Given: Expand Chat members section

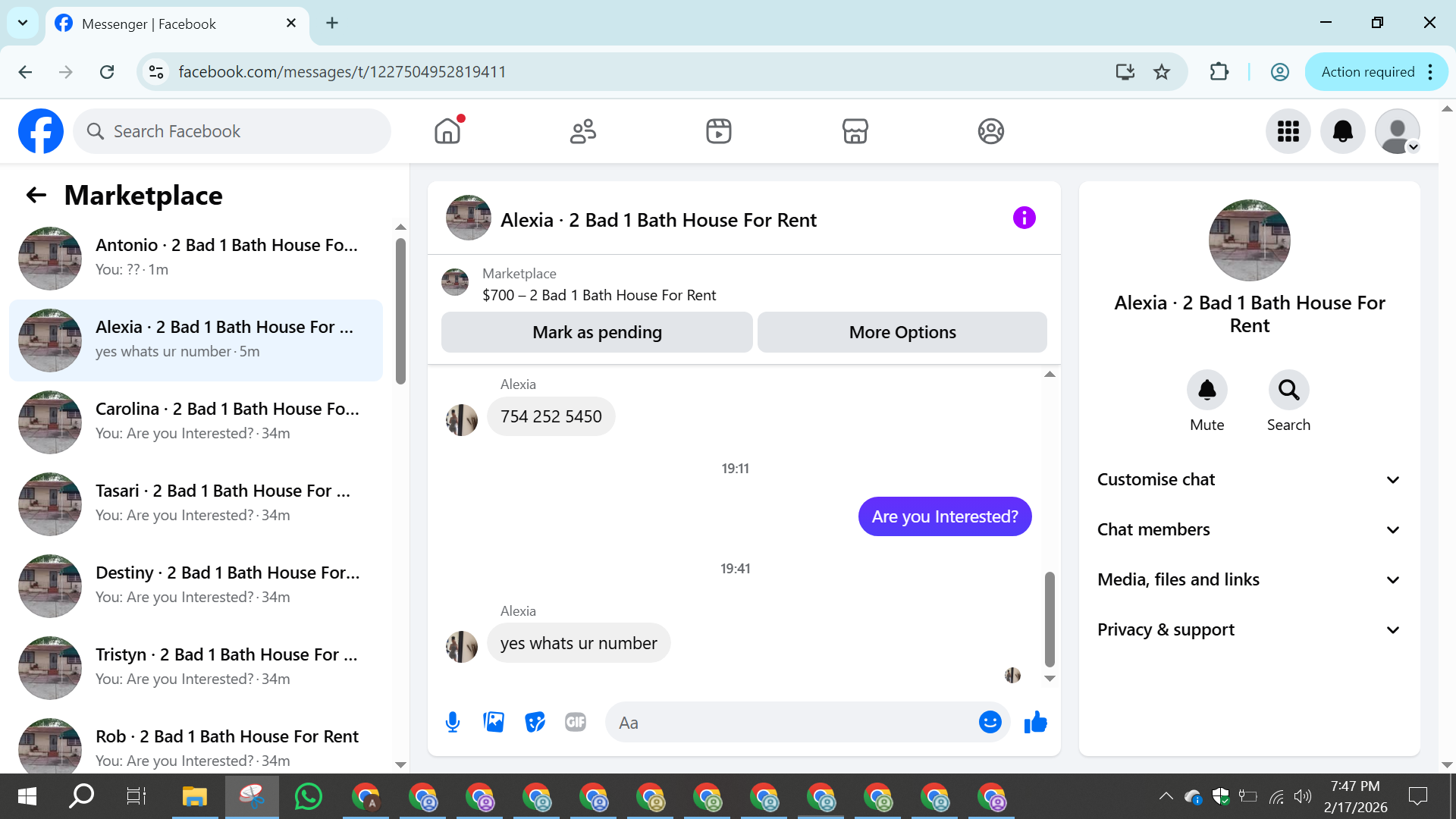Looking at the screenshot, I should (x=1249, y=529).
